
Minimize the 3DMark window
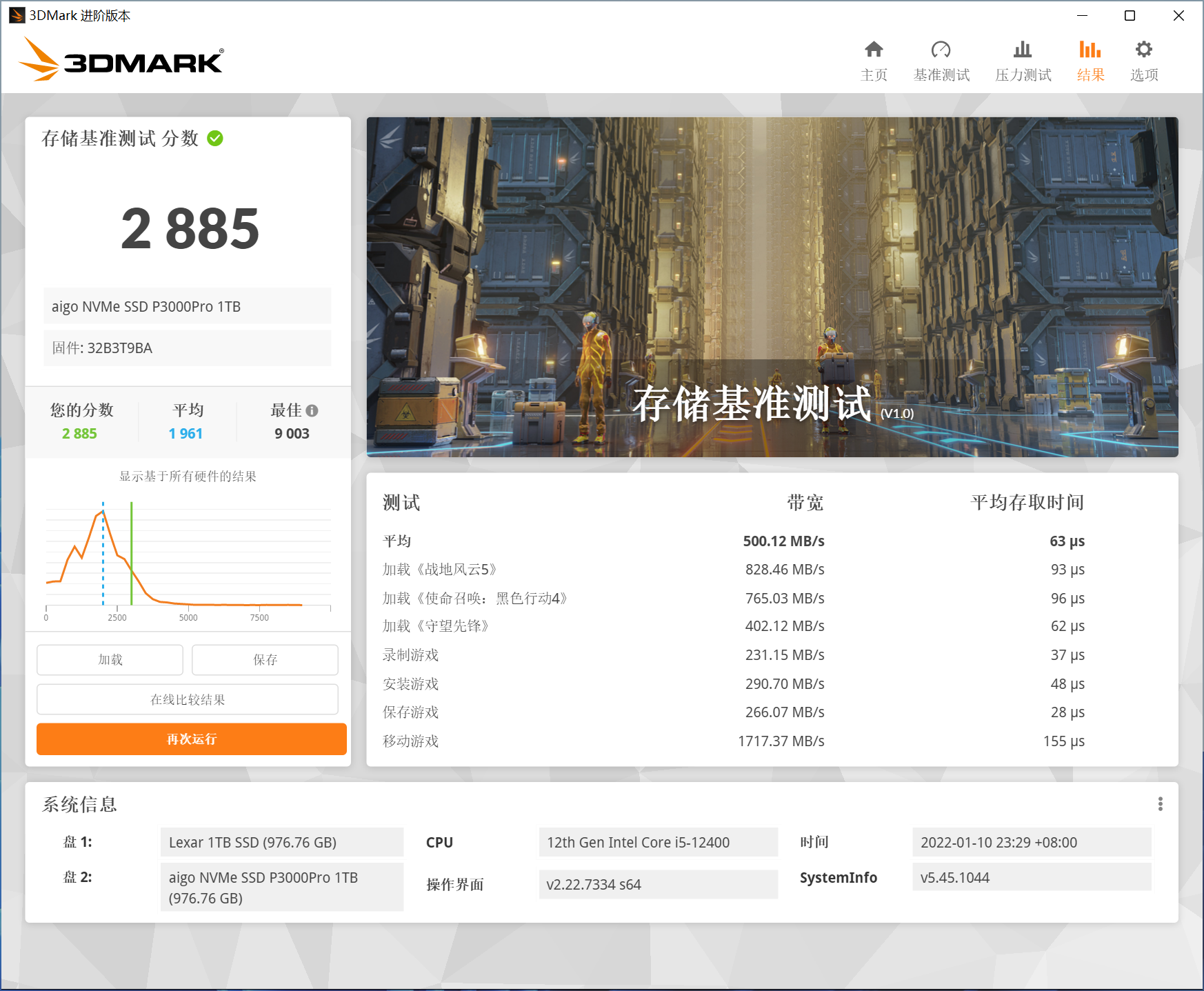pos(1082,15)
